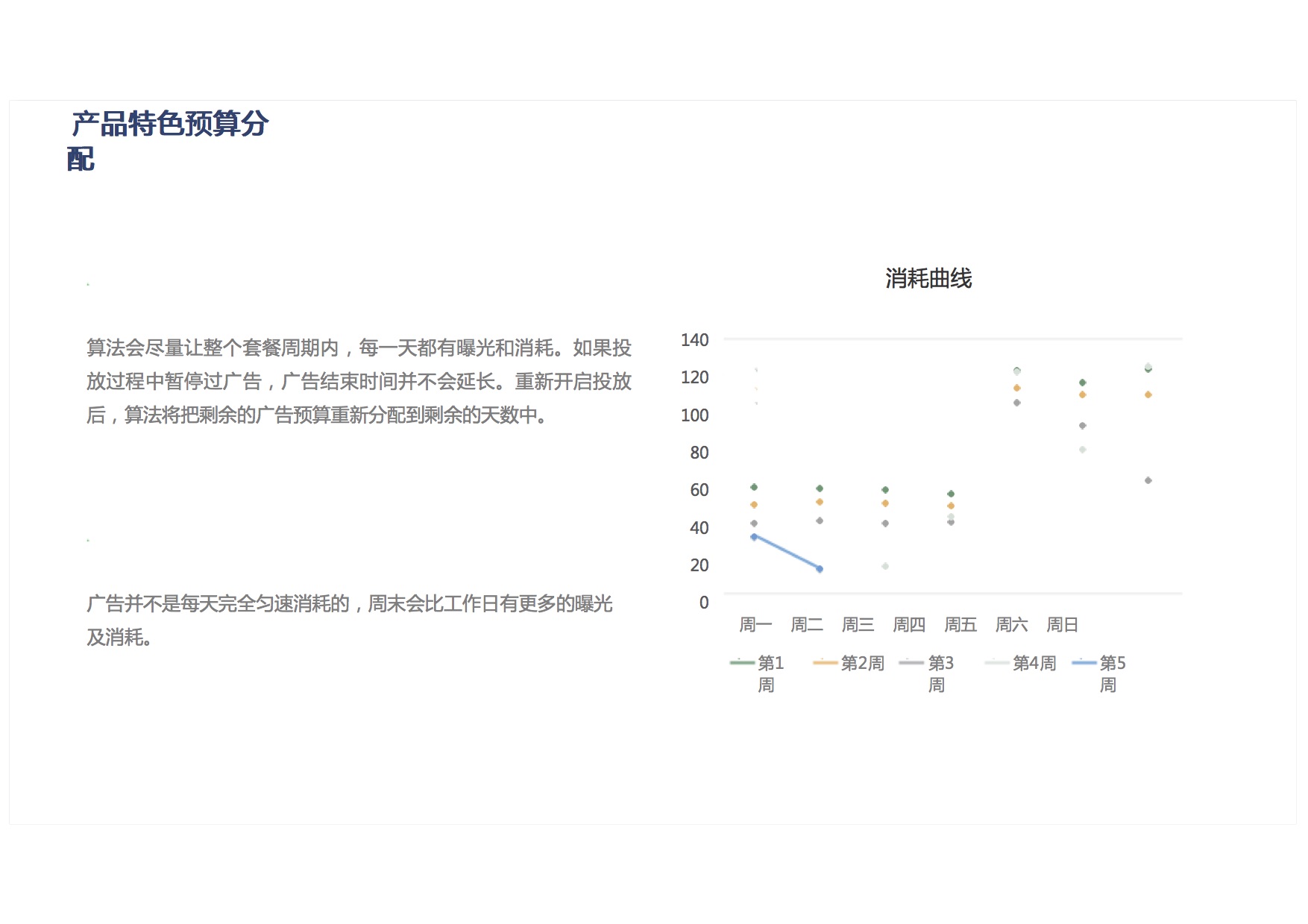Select the 周一 x-axis label
Screen dimensions: 1308x924
coord(755,625)
